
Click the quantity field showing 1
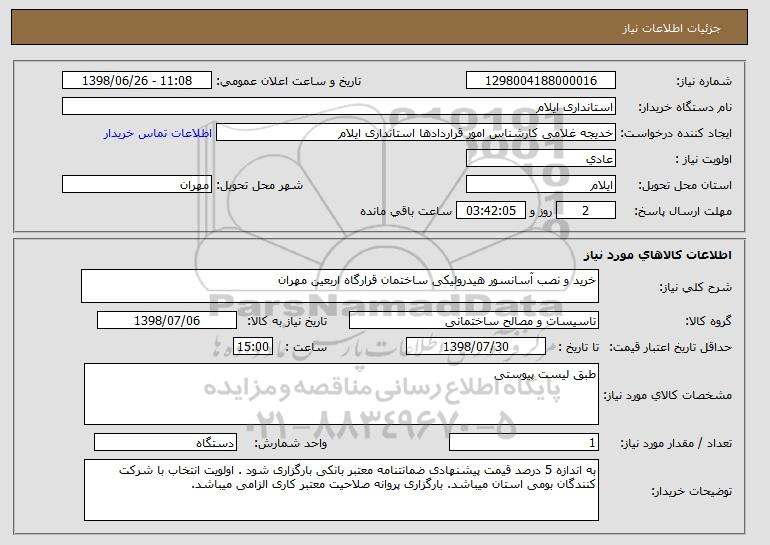click(524, 442)
